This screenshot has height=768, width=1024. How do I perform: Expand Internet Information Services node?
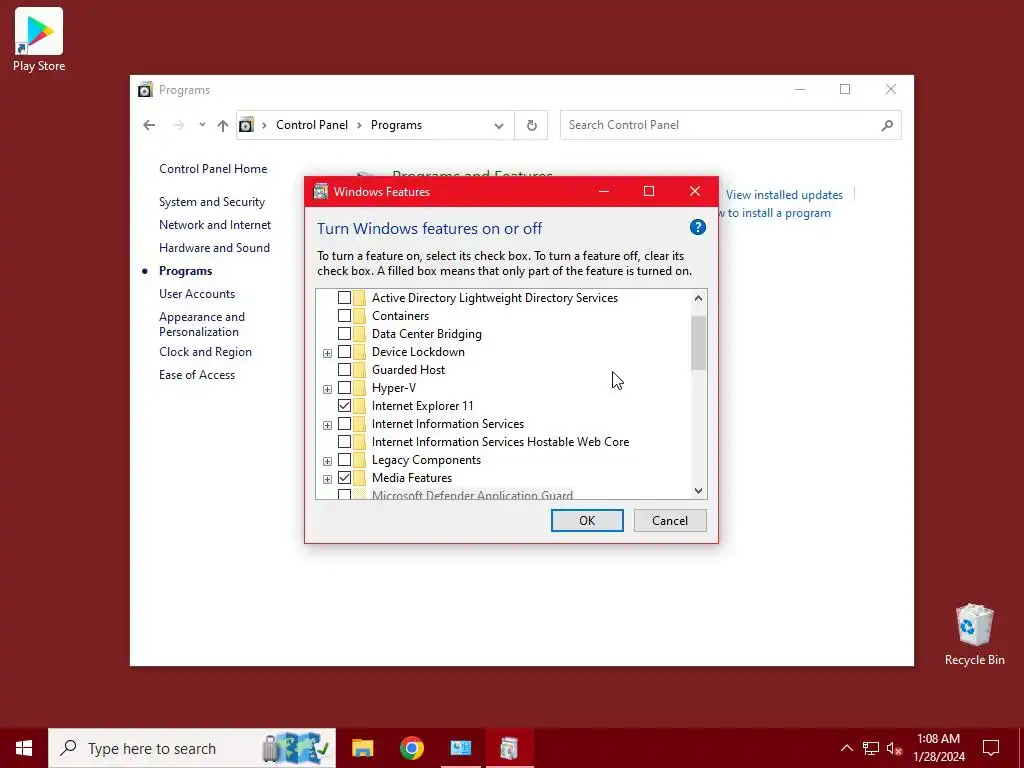click(327, 425)
